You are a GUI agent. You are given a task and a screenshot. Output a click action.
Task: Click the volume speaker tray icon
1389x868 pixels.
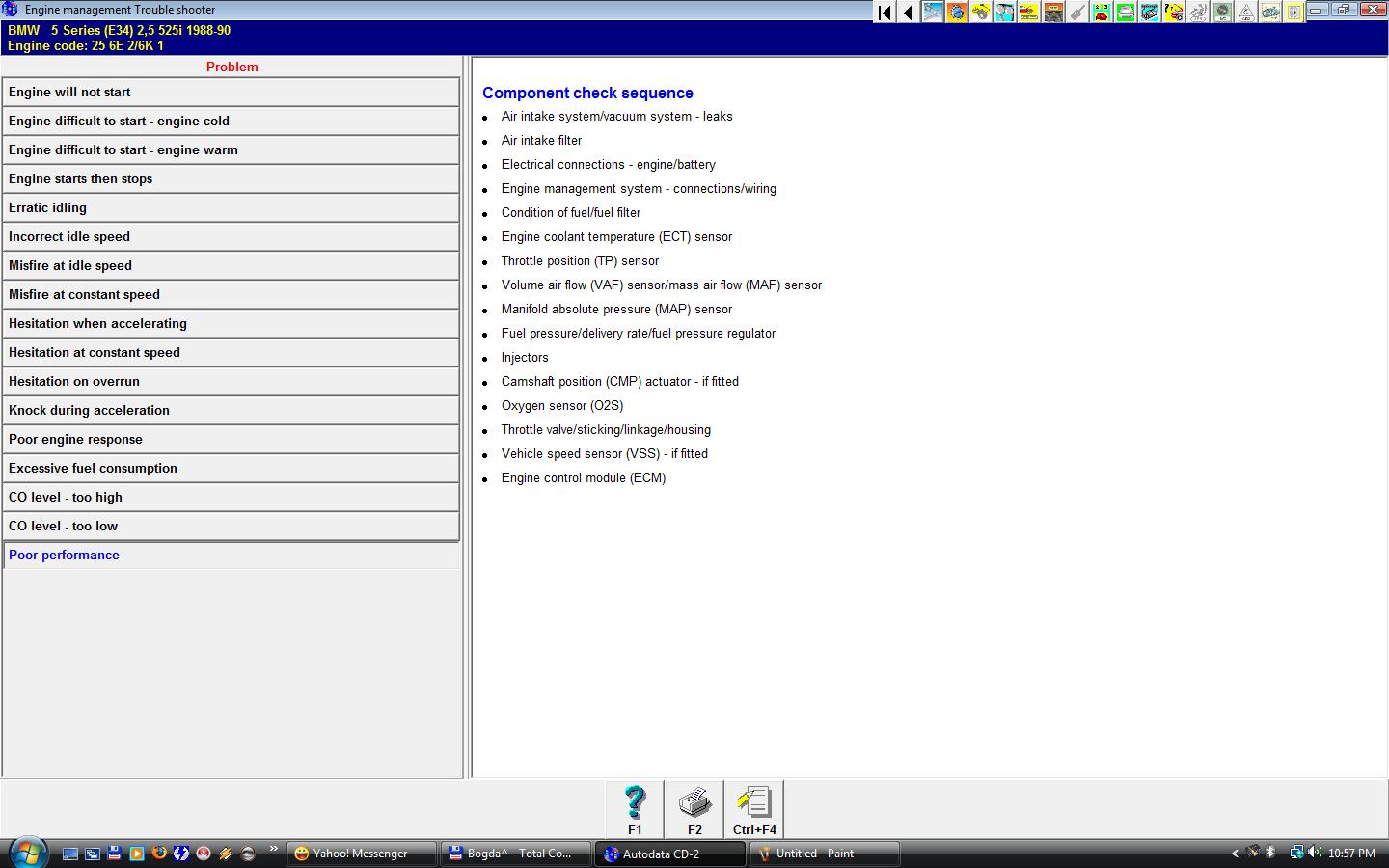pos(1315,853)
